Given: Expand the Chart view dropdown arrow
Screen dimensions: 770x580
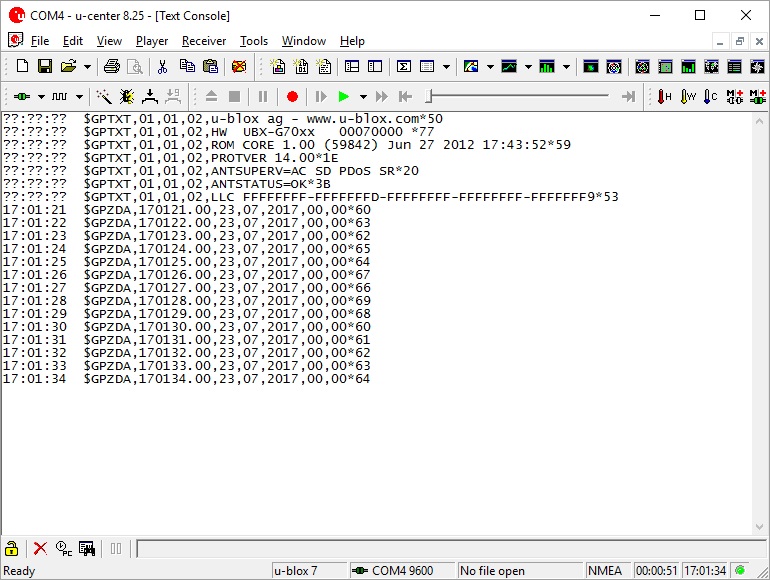Looking at the screenshot, I should point(528,66).
